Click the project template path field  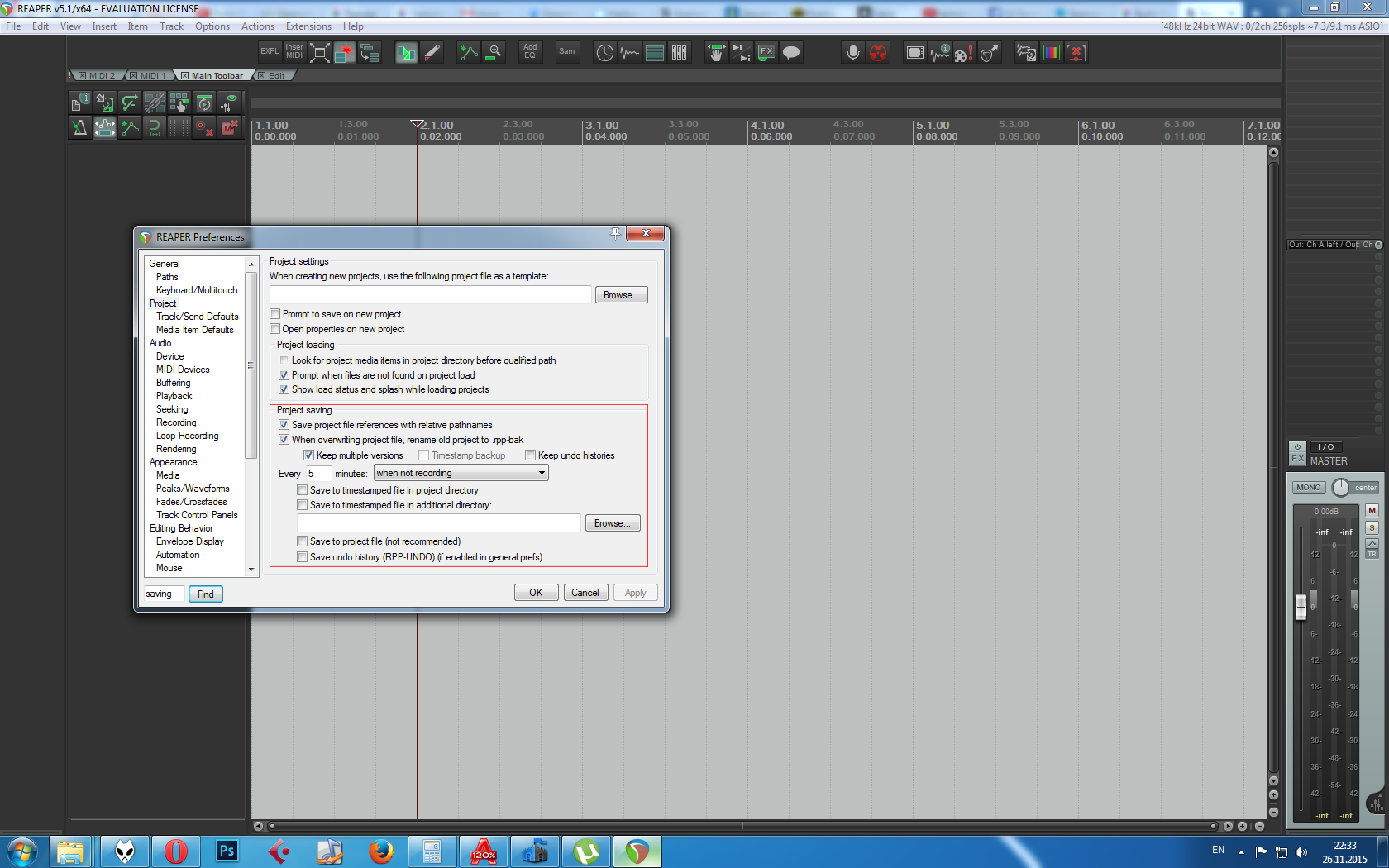[x=431, y=295]
